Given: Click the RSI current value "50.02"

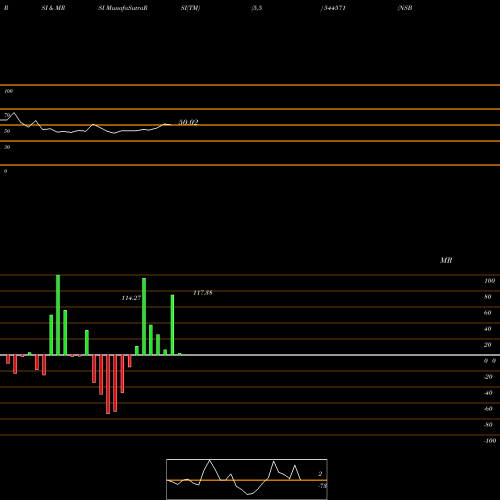Looking at the screenshot, I should [x=188, y=122].
